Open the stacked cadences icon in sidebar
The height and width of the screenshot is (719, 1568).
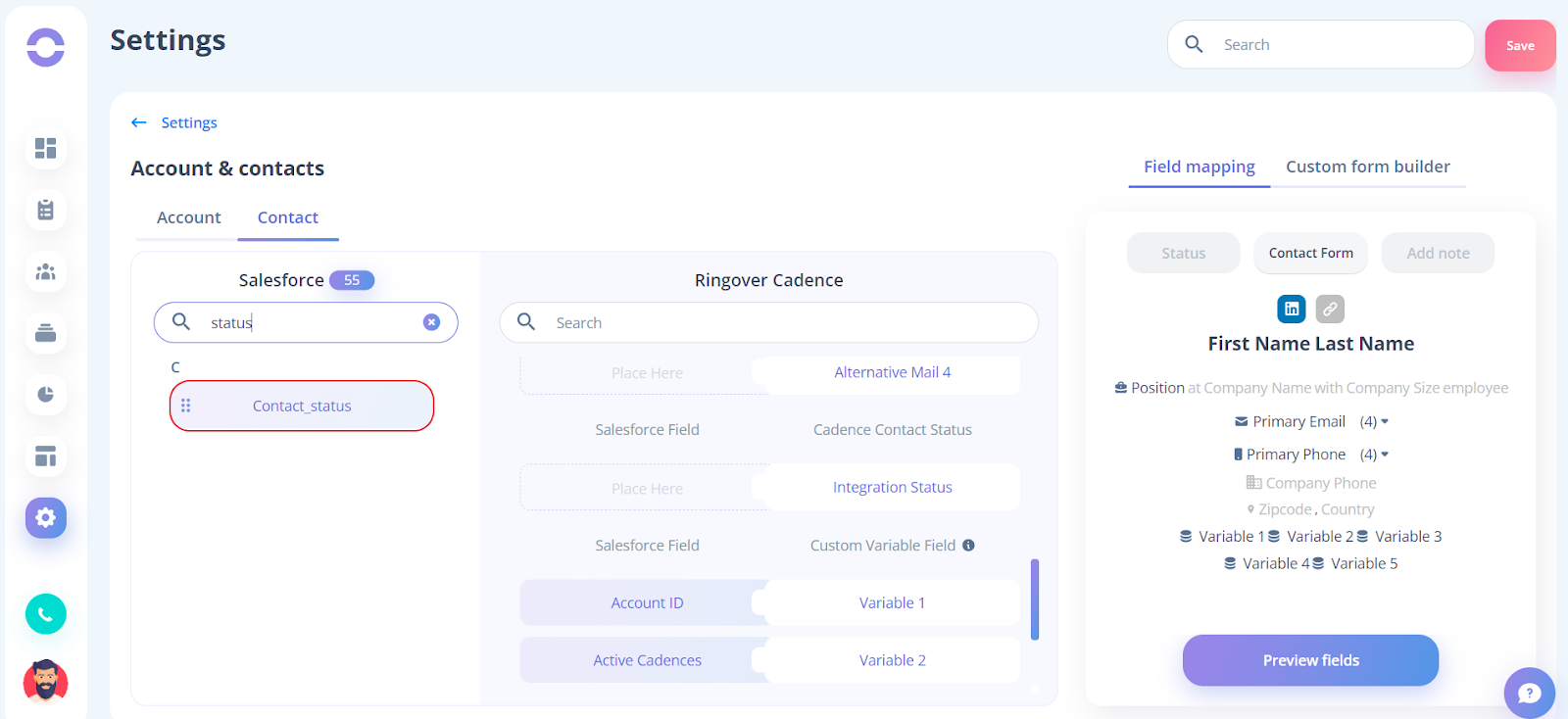(x=45, y=333)
